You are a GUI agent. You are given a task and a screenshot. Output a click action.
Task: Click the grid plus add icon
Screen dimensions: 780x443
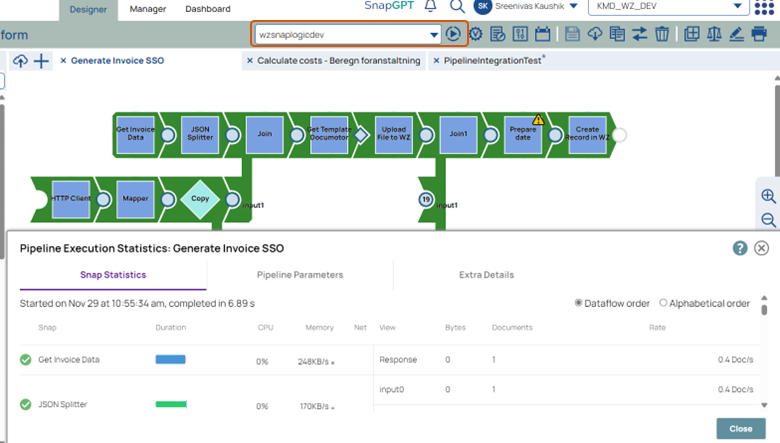pyautogui.click(x=691, y=34)
